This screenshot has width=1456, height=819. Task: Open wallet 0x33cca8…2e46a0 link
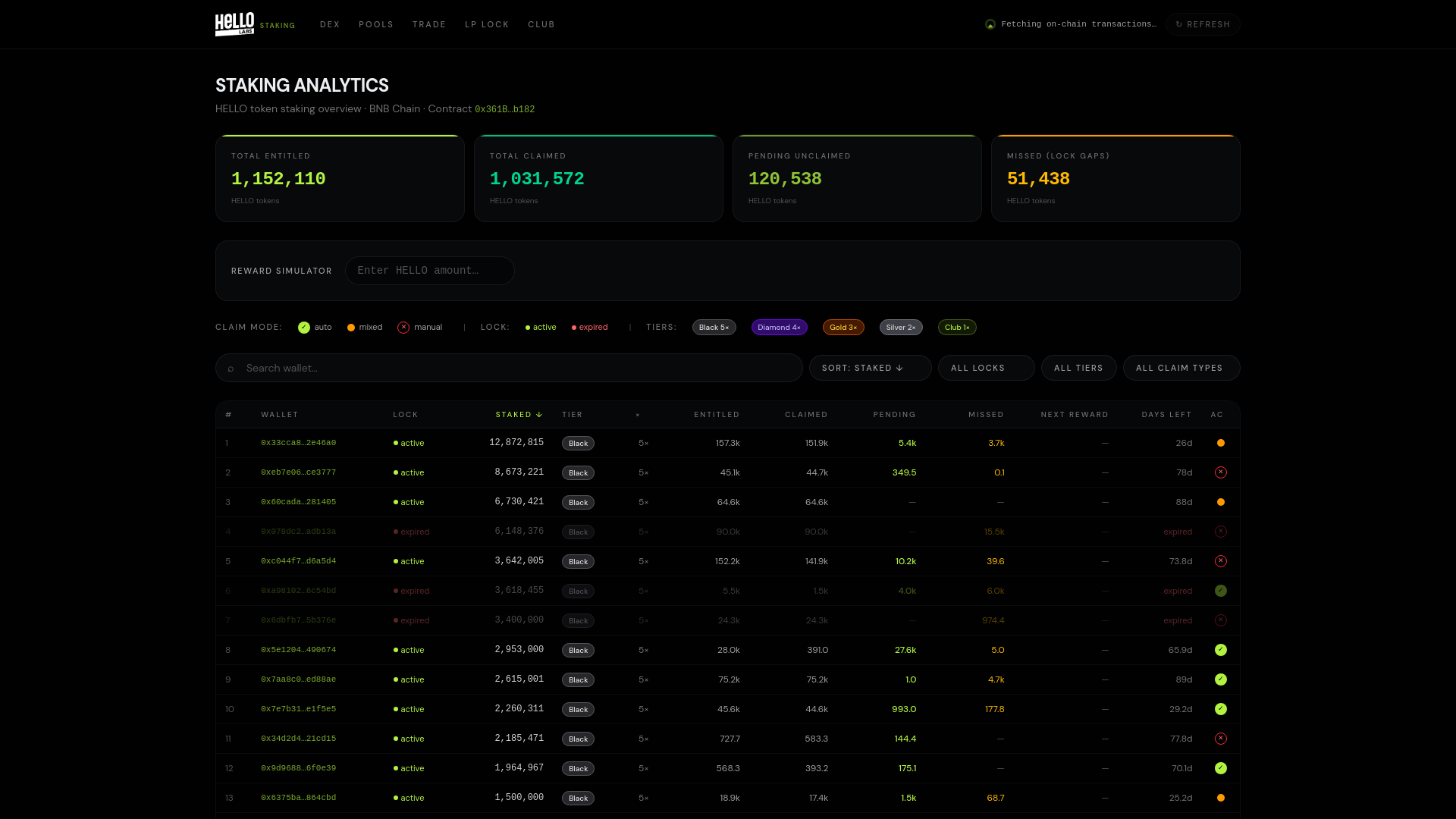tap(298, 443)
